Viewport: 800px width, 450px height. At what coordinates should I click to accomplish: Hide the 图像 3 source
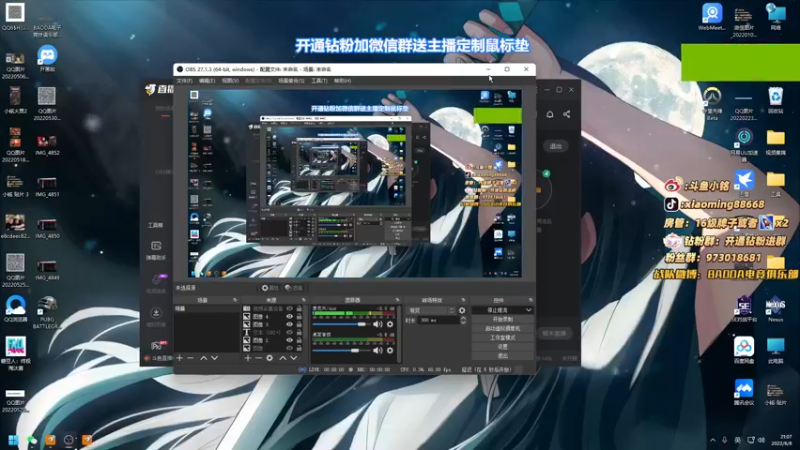click(289, 324)
